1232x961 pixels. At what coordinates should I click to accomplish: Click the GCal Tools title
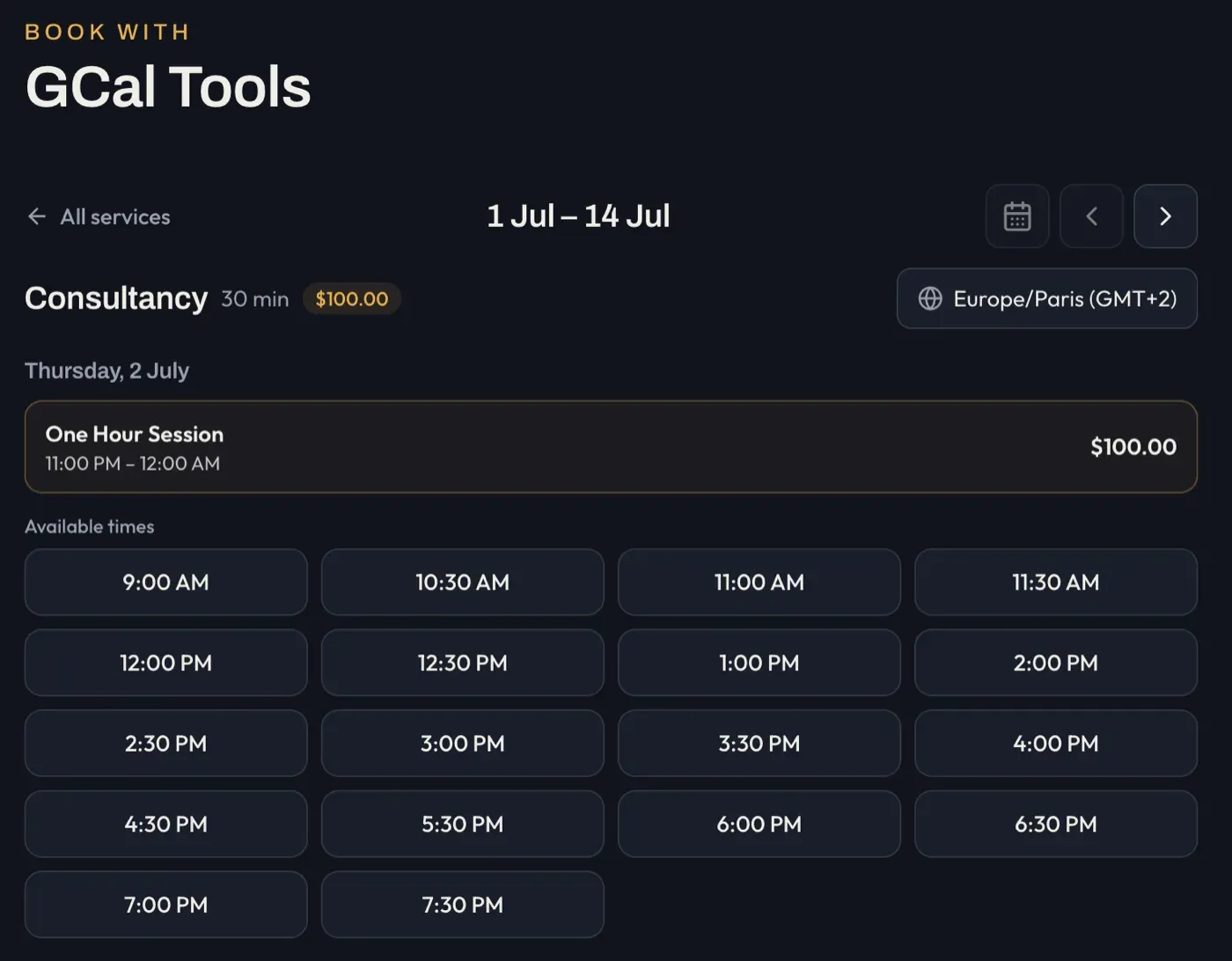coord(168,86)
